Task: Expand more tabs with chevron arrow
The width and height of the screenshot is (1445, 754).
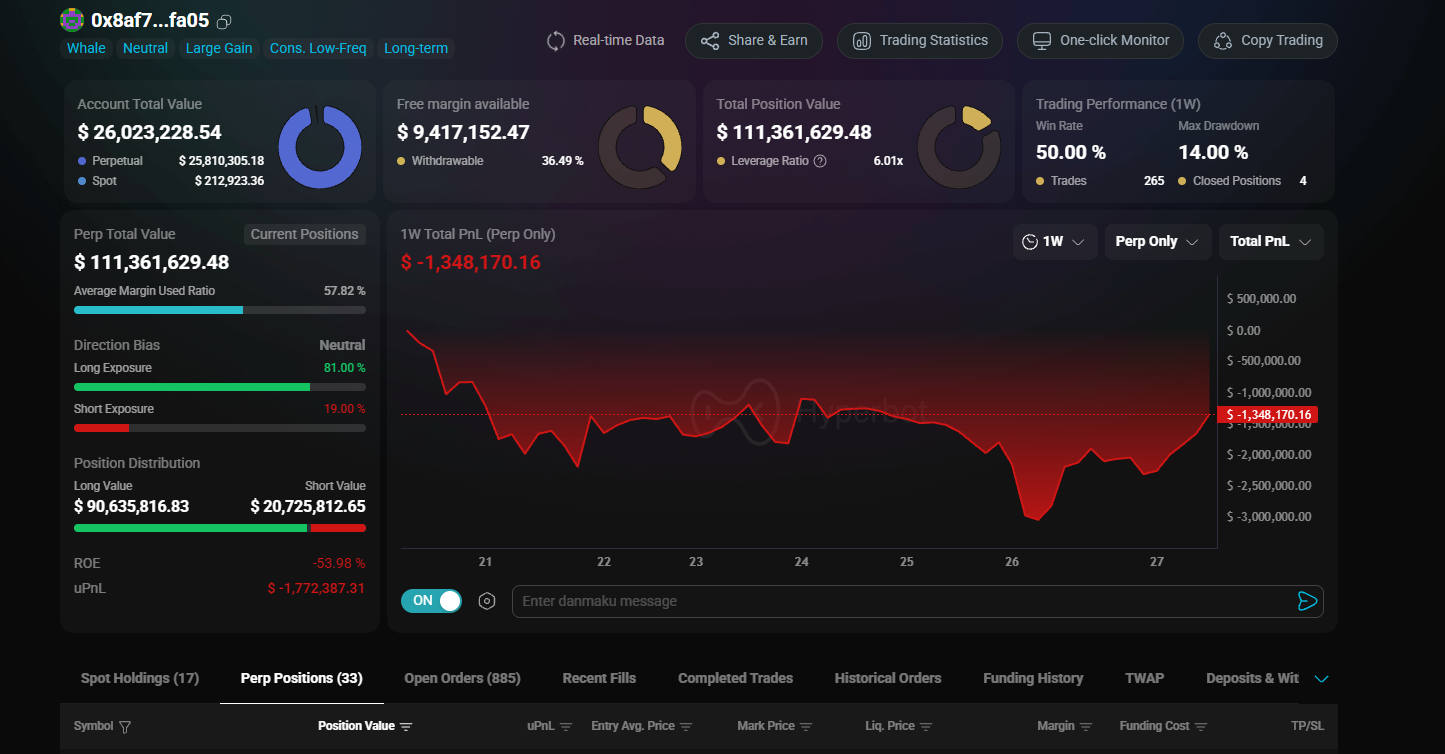Action: click(1321, 679)
